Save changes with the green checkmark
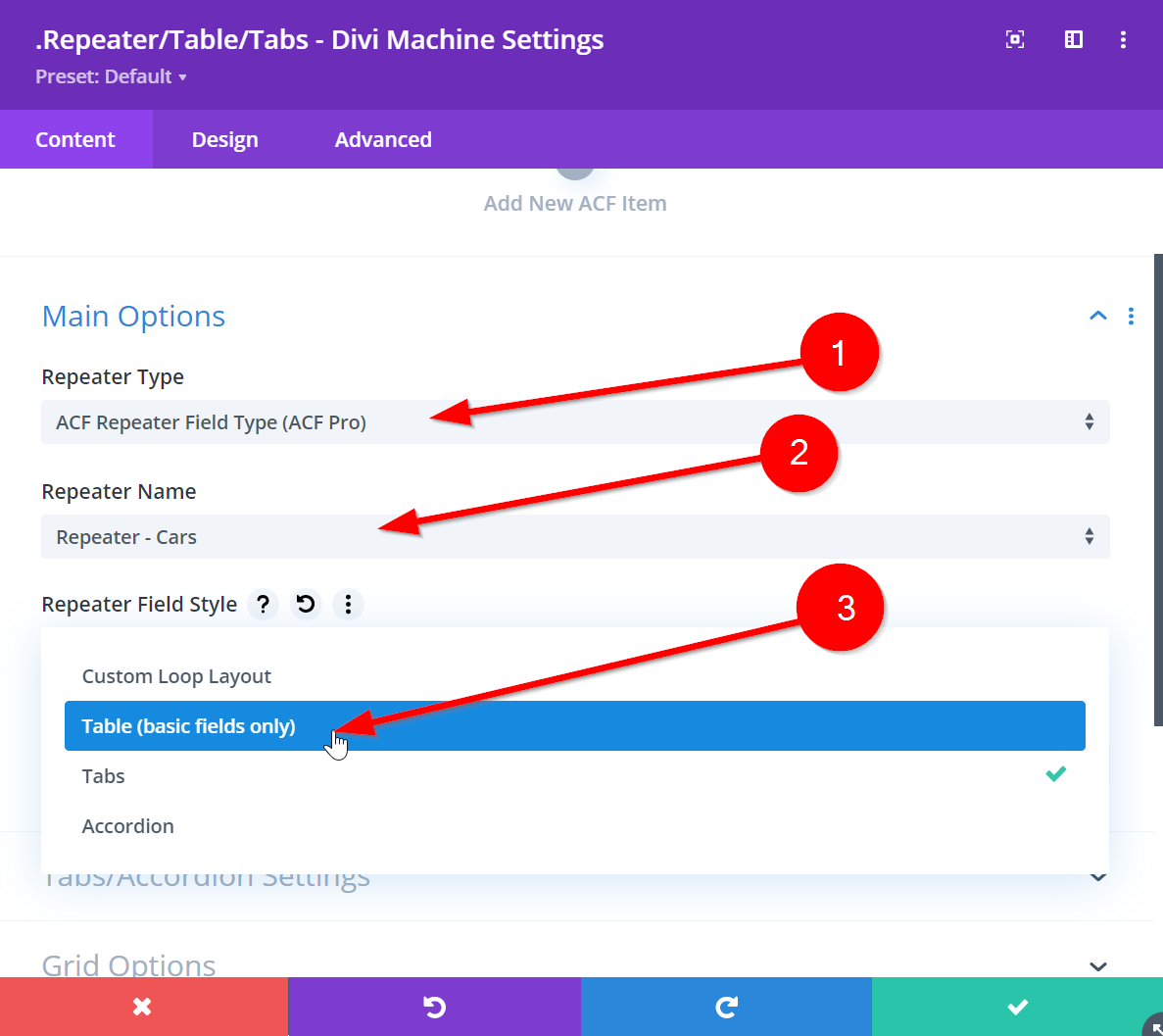The width and height of the screenshot is (1163, 1036). (x=1017, y=1007)
